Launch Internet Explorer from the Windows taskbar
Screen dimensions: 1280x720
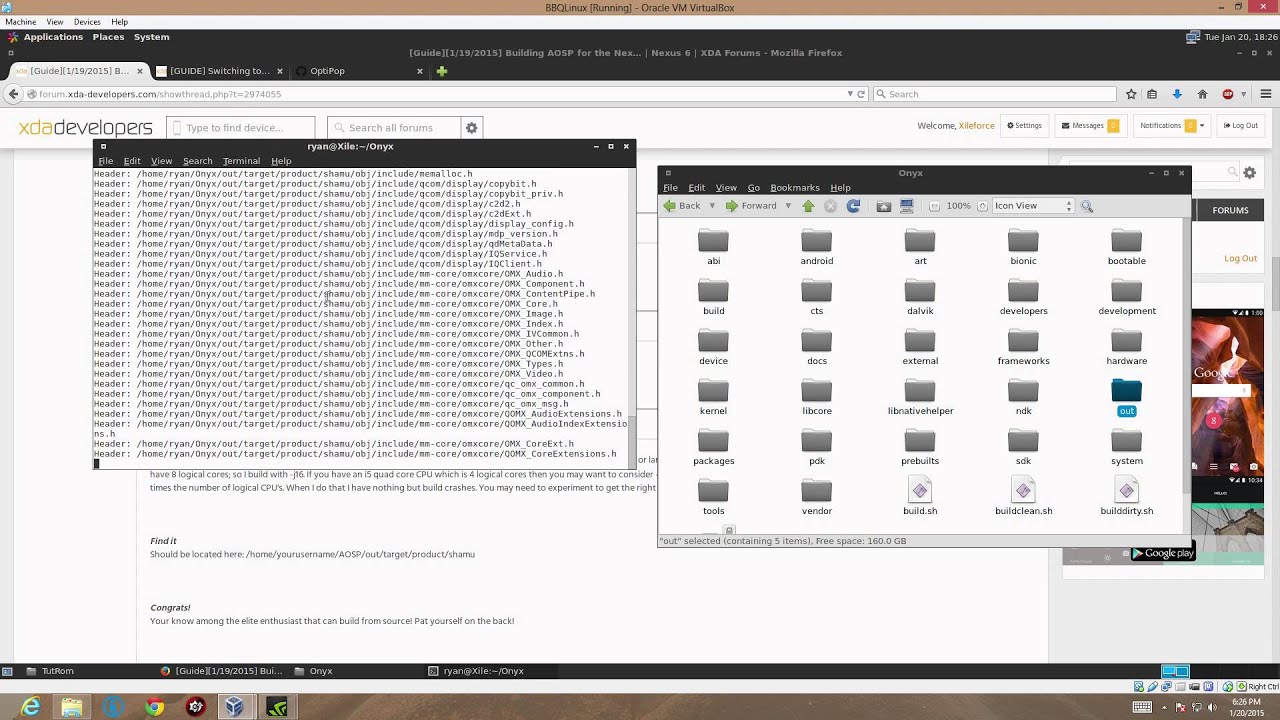[x=31, y=706]
